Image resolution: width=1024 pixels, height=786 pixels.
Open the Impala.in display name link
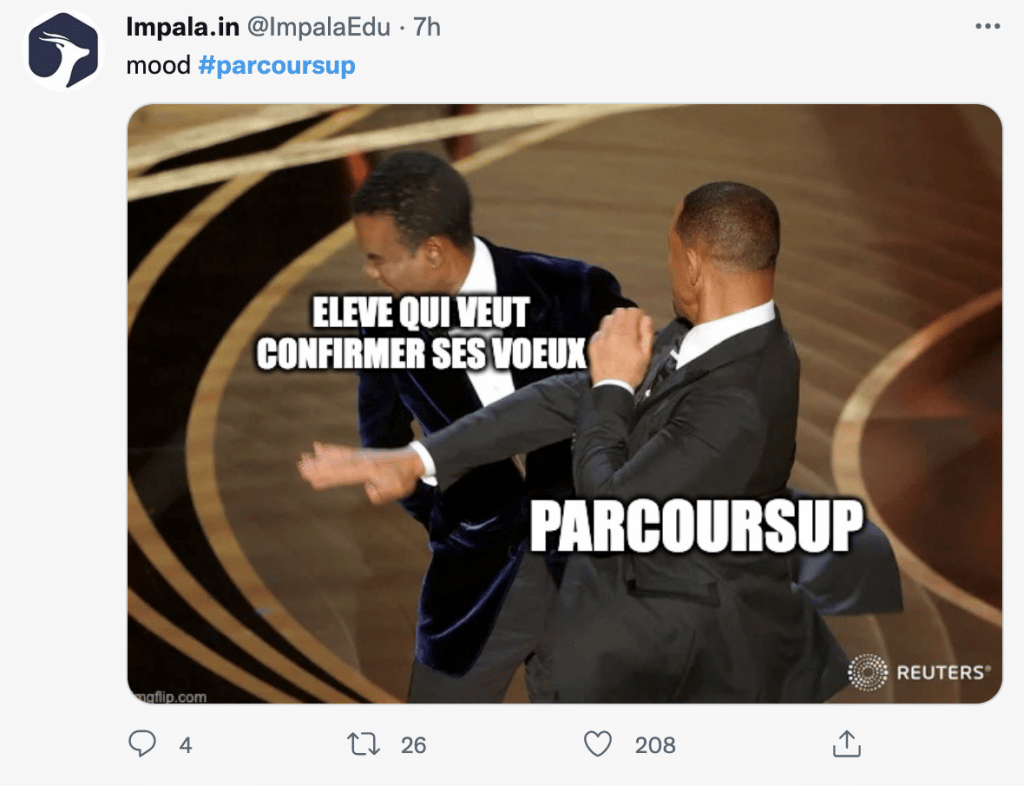pyautogui.click(x=182, y=27)
